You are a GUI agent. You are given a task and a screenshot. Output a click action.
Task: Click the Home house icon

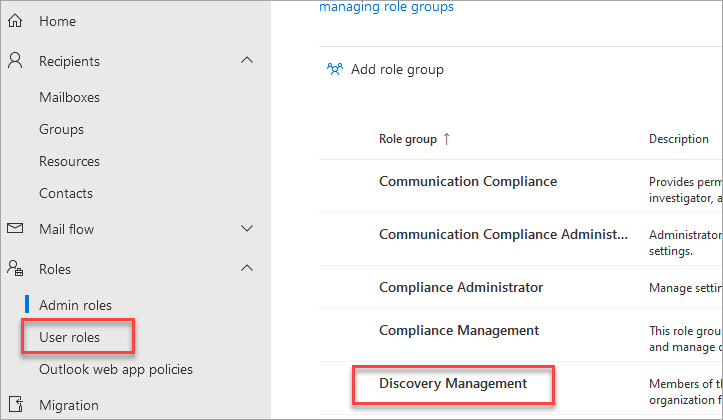pyautogui.click(x=15, y=21)
